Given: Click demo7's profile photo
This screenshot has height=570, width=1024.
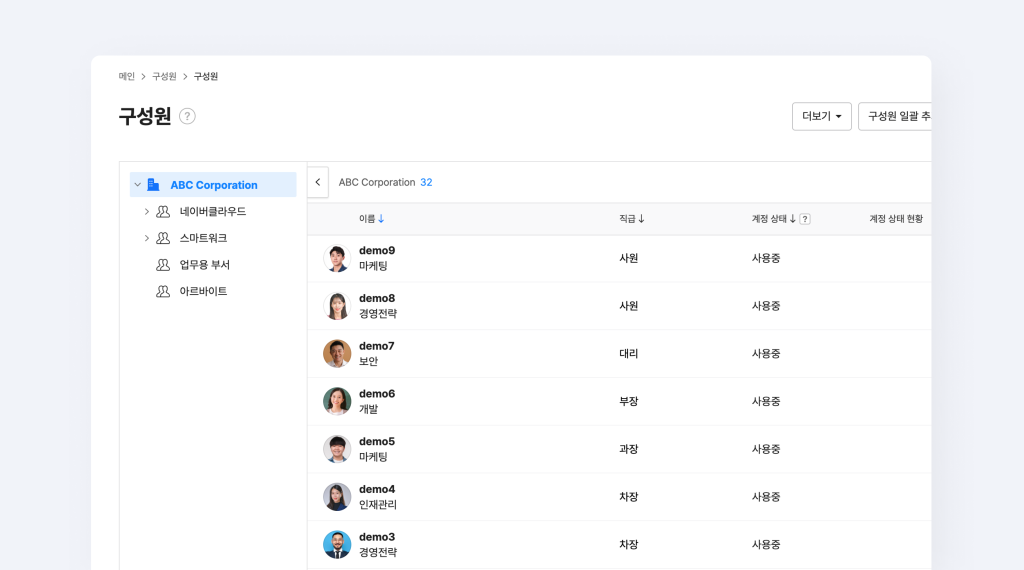Looking at the screenshot, I should pos(337,354).
